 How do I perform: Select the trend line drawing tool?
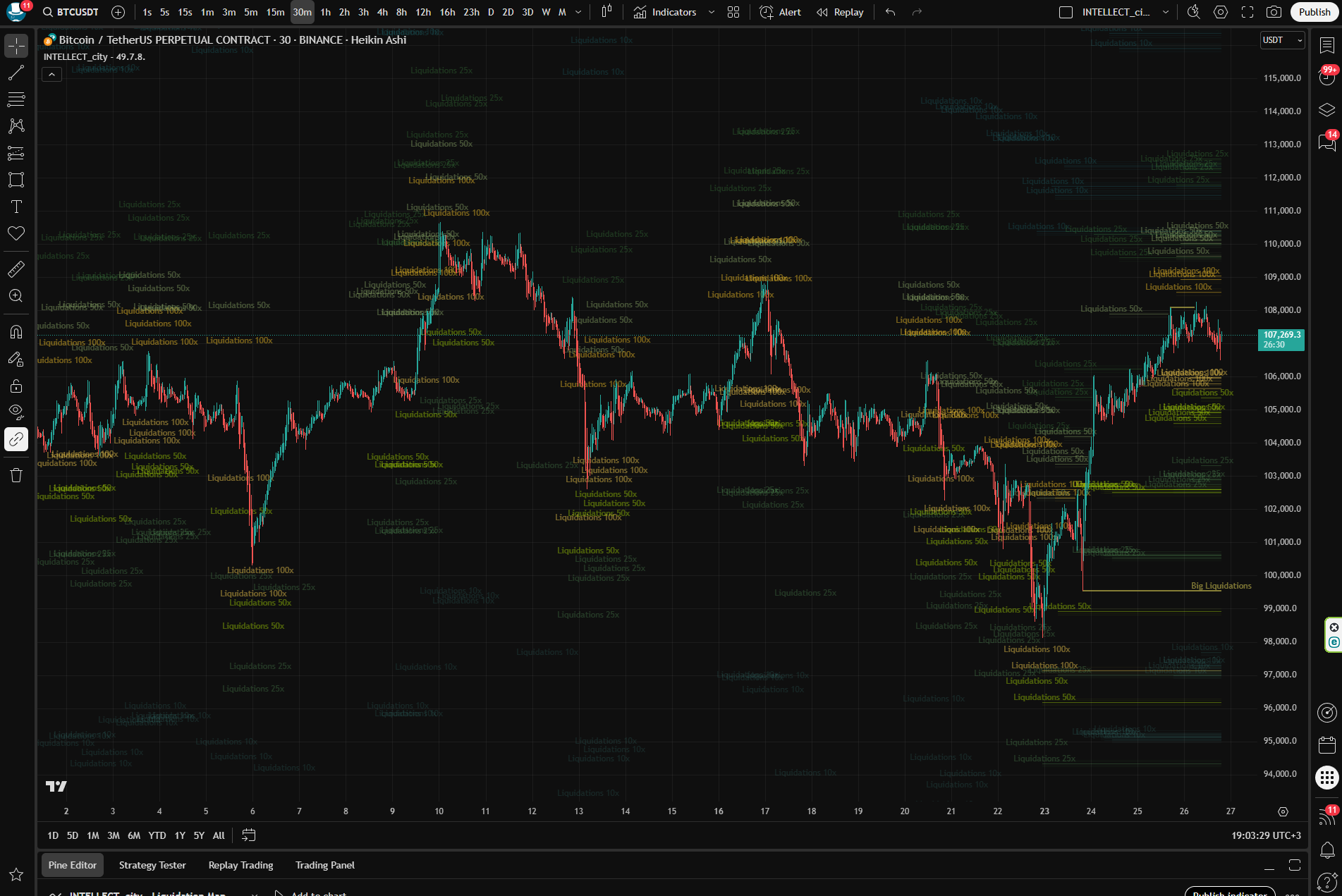[x=16, y=73]
